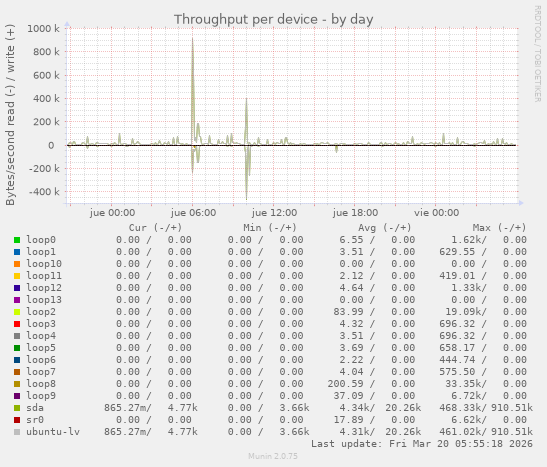Image resolution: width=547 pixels, height=467 pixels.
Task: Click the '600 k' y-axis label
Action: [x=46, y=75]
